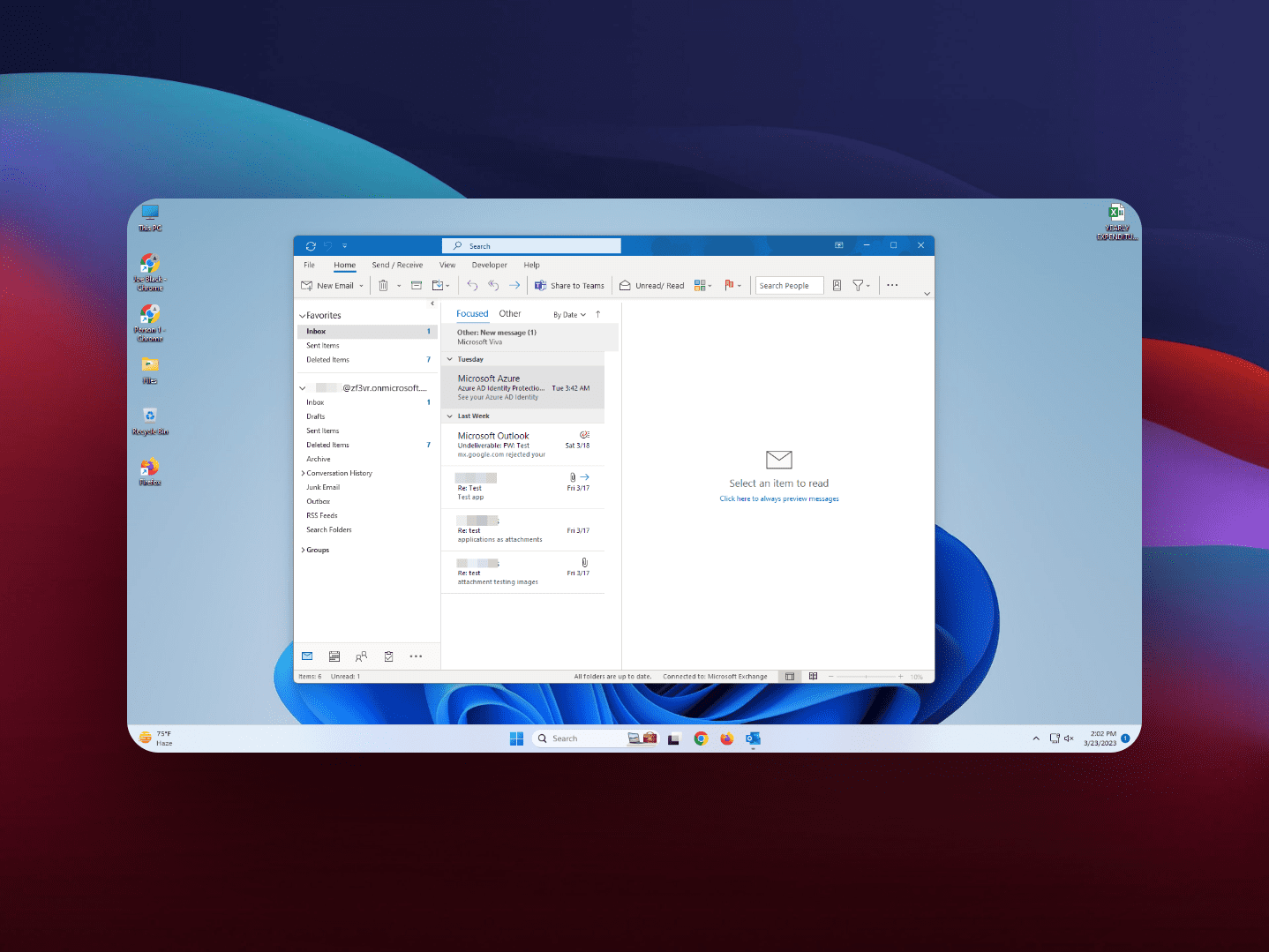Click the New Email button
Screen dimensions: 1269x952
tap(327, 286)
